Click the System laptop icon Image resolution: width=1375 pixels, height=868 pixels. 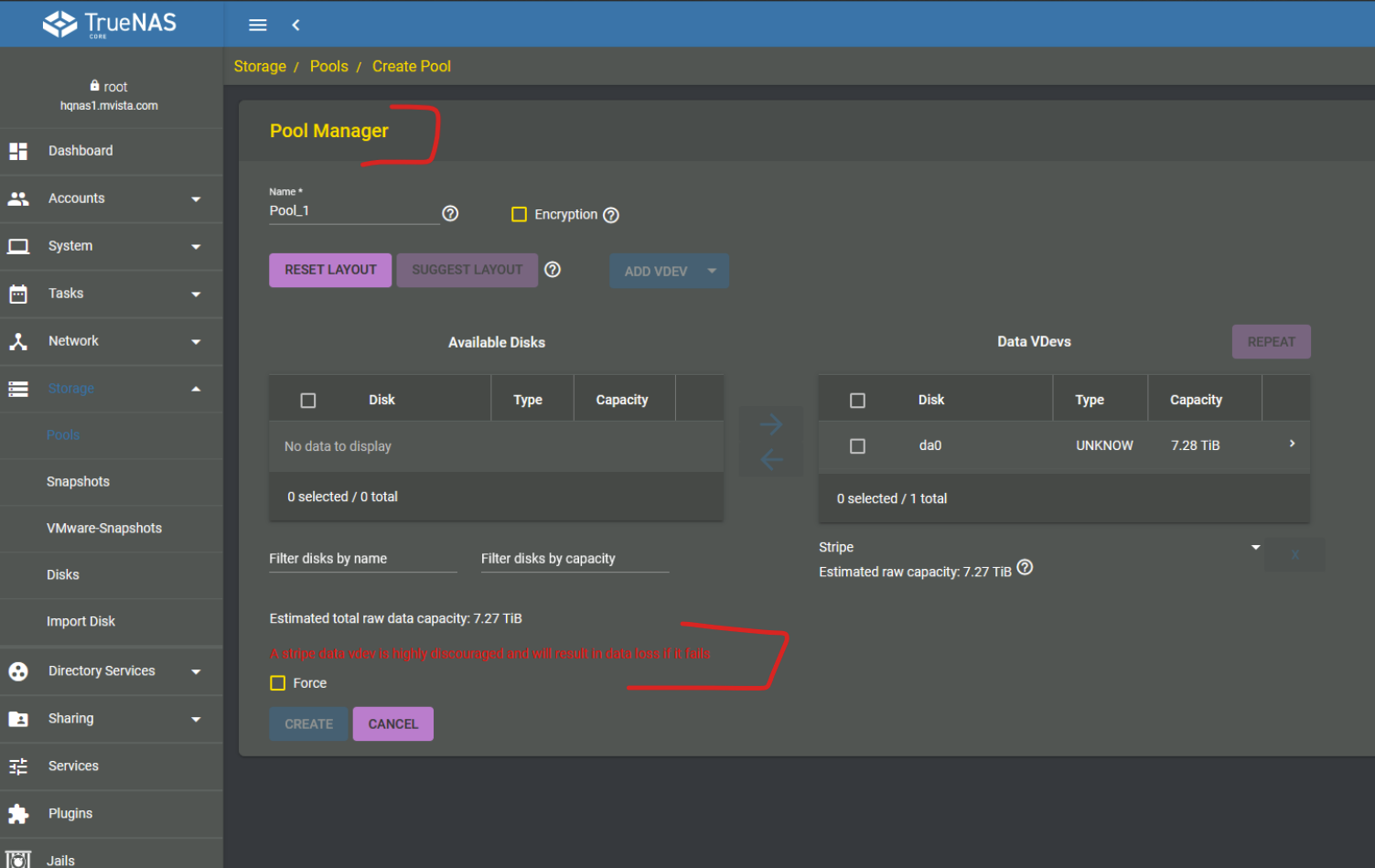click(18, 246)
